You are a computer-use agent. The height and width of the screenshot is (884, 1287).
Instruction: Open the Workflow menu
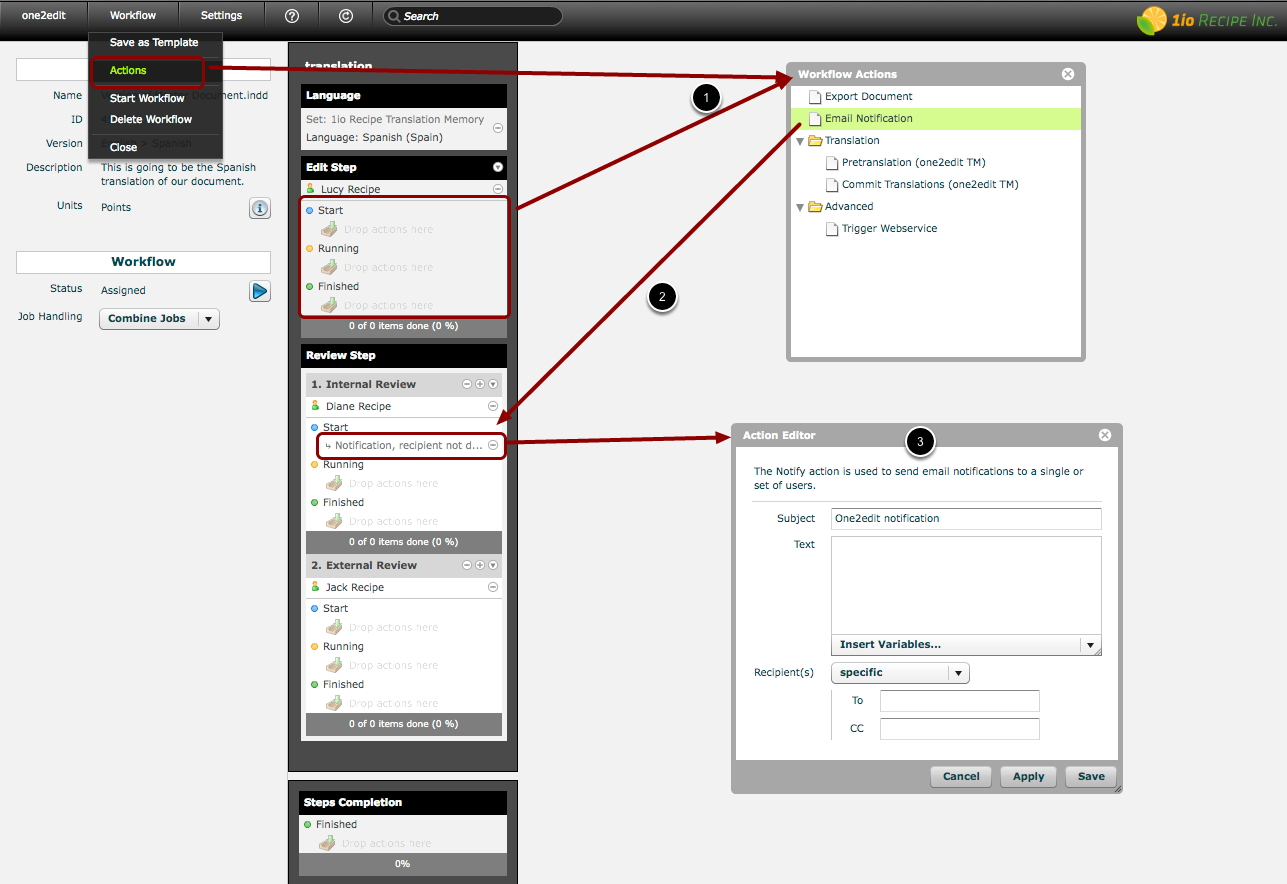click(x=133, y=16)
